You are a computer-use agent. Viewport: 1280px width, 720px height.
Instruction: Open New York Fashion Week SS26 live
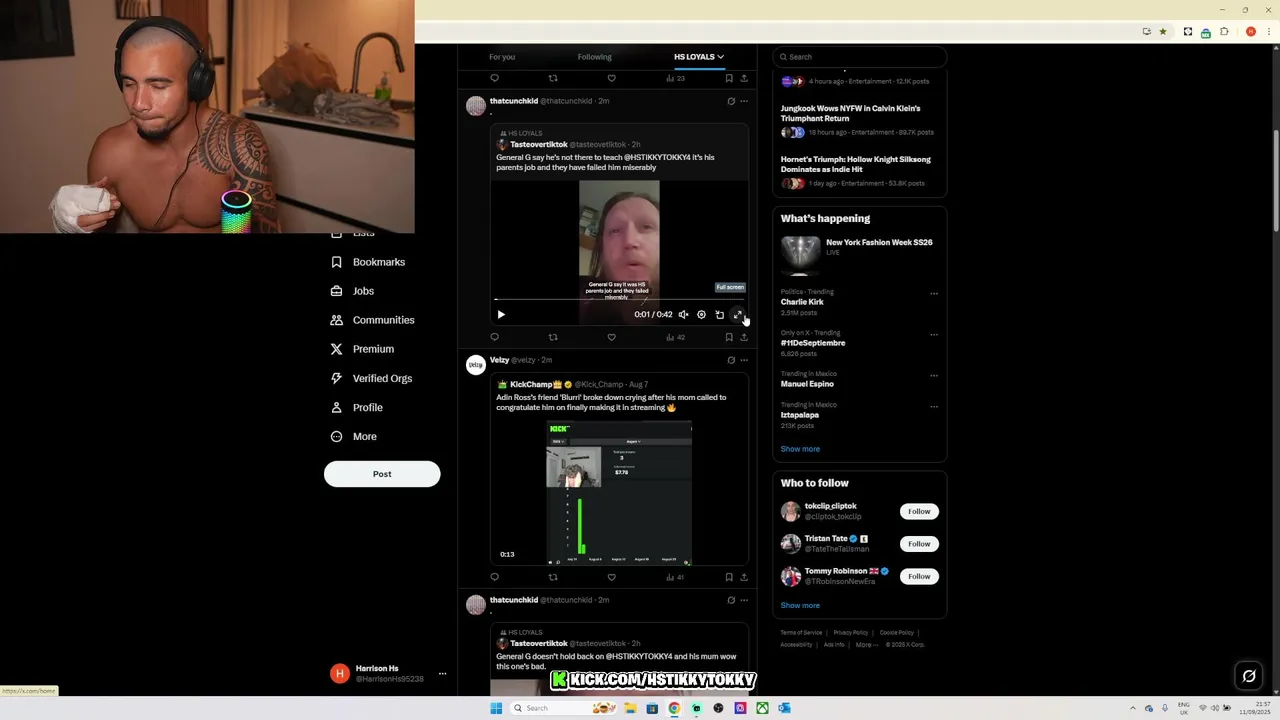click(x=859, y=255)
